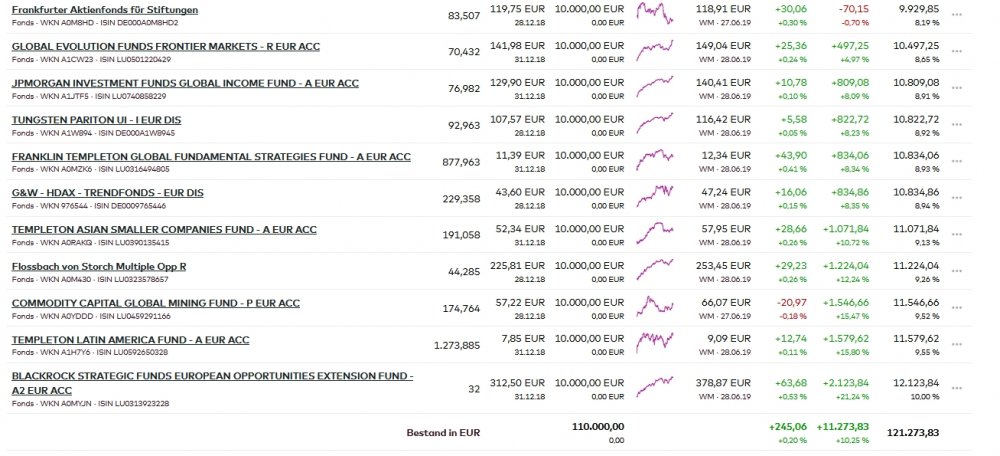
Task: Show the actions menu for Tungsten Pariton
Action: (x=957, y=126)
